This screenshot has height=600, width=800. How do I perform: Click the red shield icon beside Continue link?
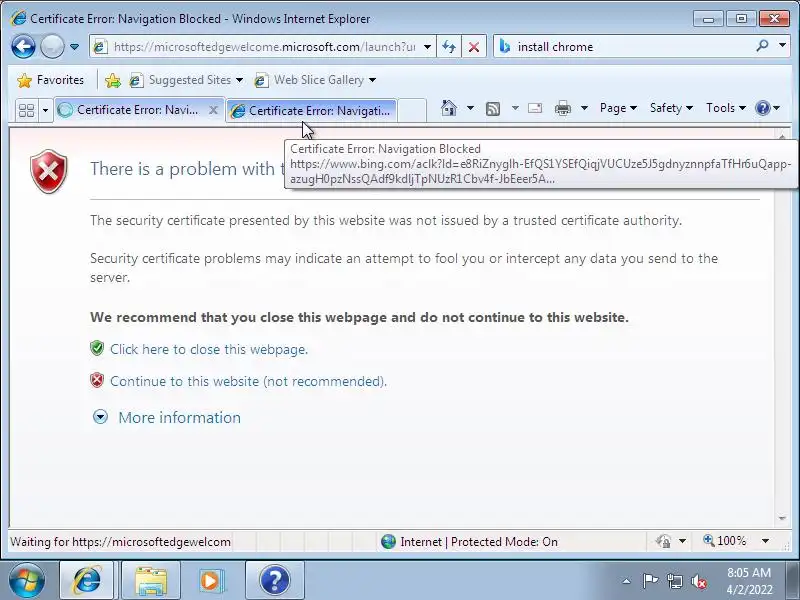[x=97, y=380]
